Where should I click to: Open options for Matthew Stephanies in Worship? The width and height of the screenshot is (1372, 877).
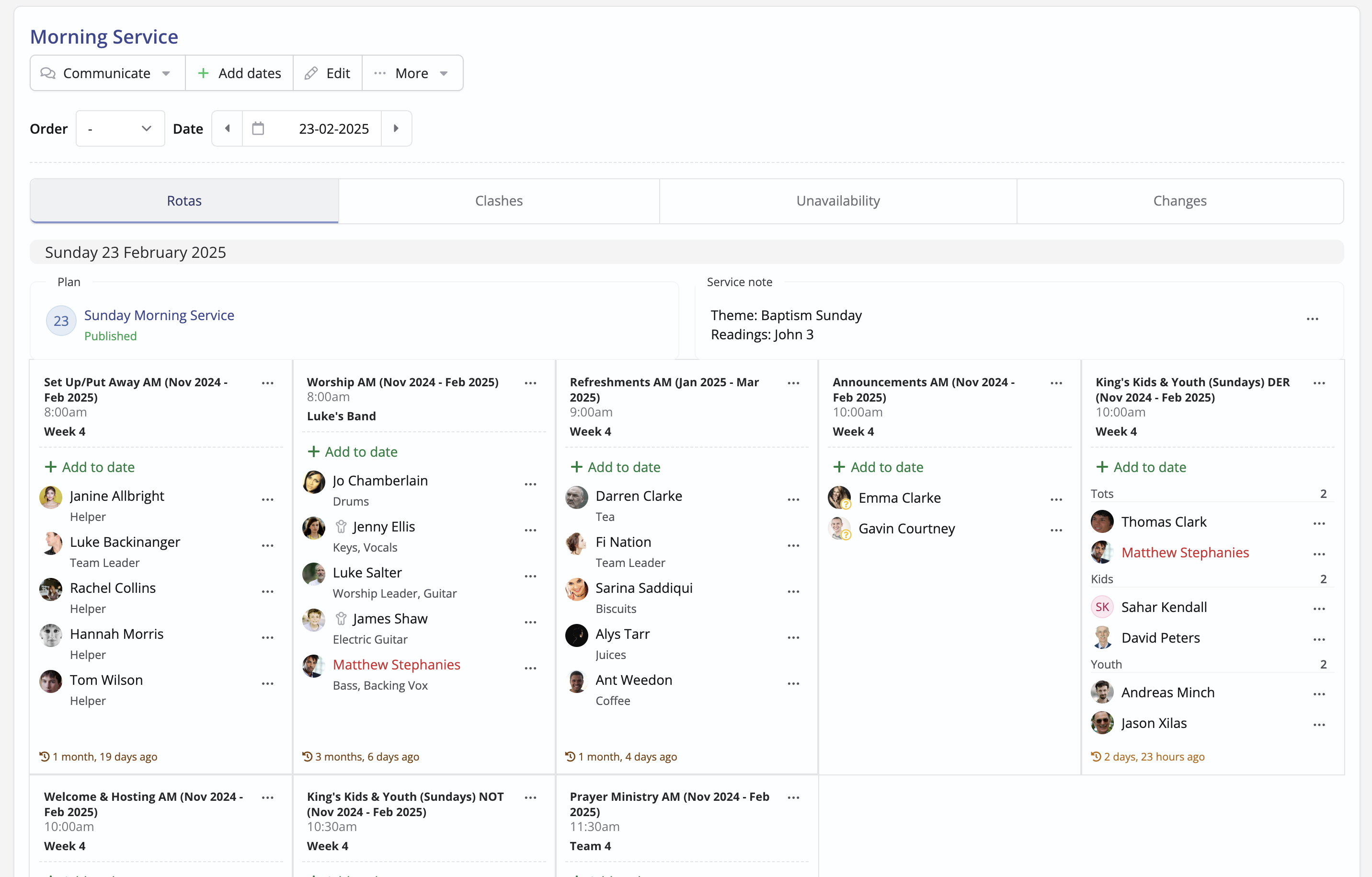click(x=530, y=668)
